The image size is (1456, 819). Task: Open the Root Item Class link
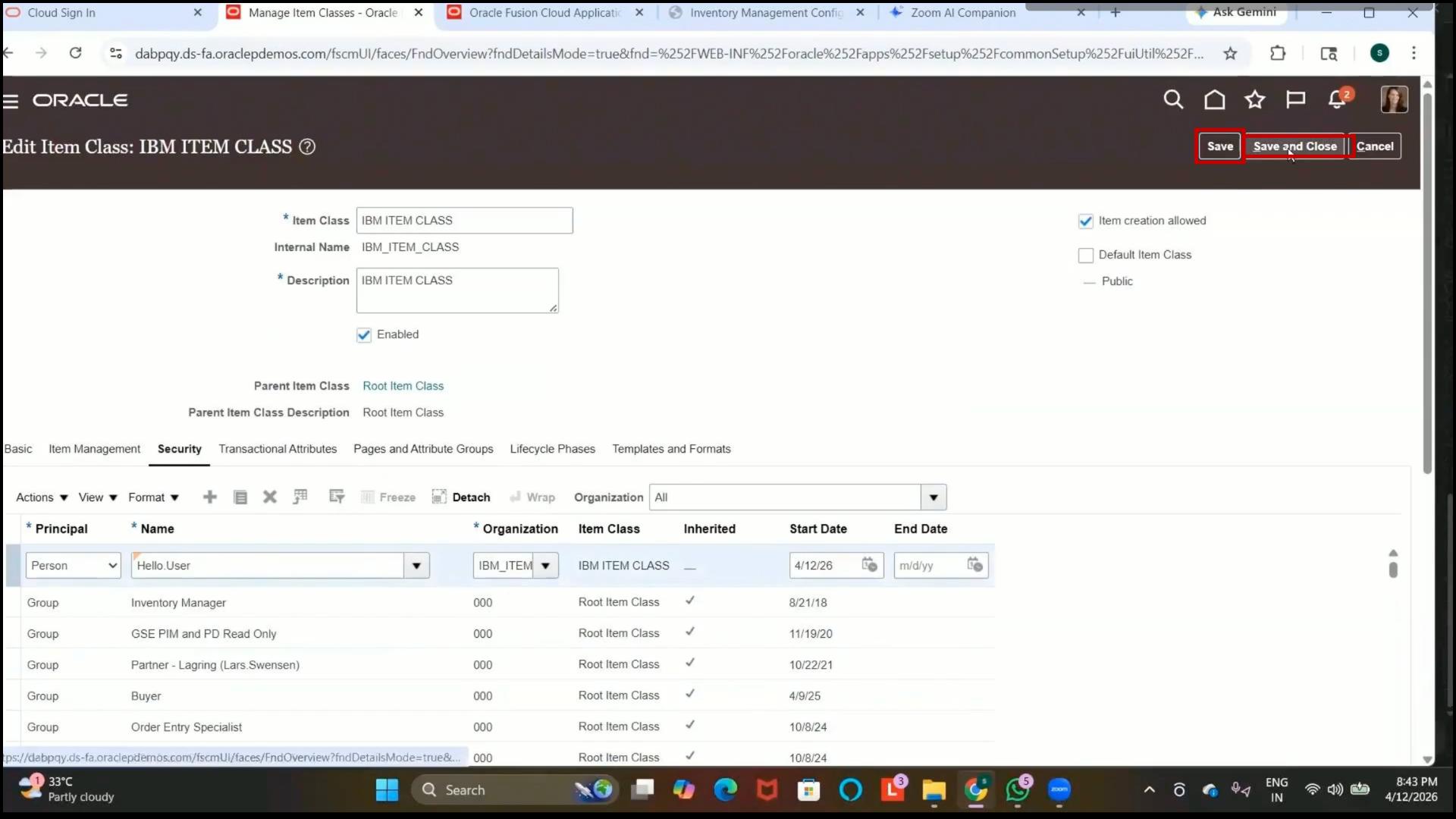pos(403,386)
